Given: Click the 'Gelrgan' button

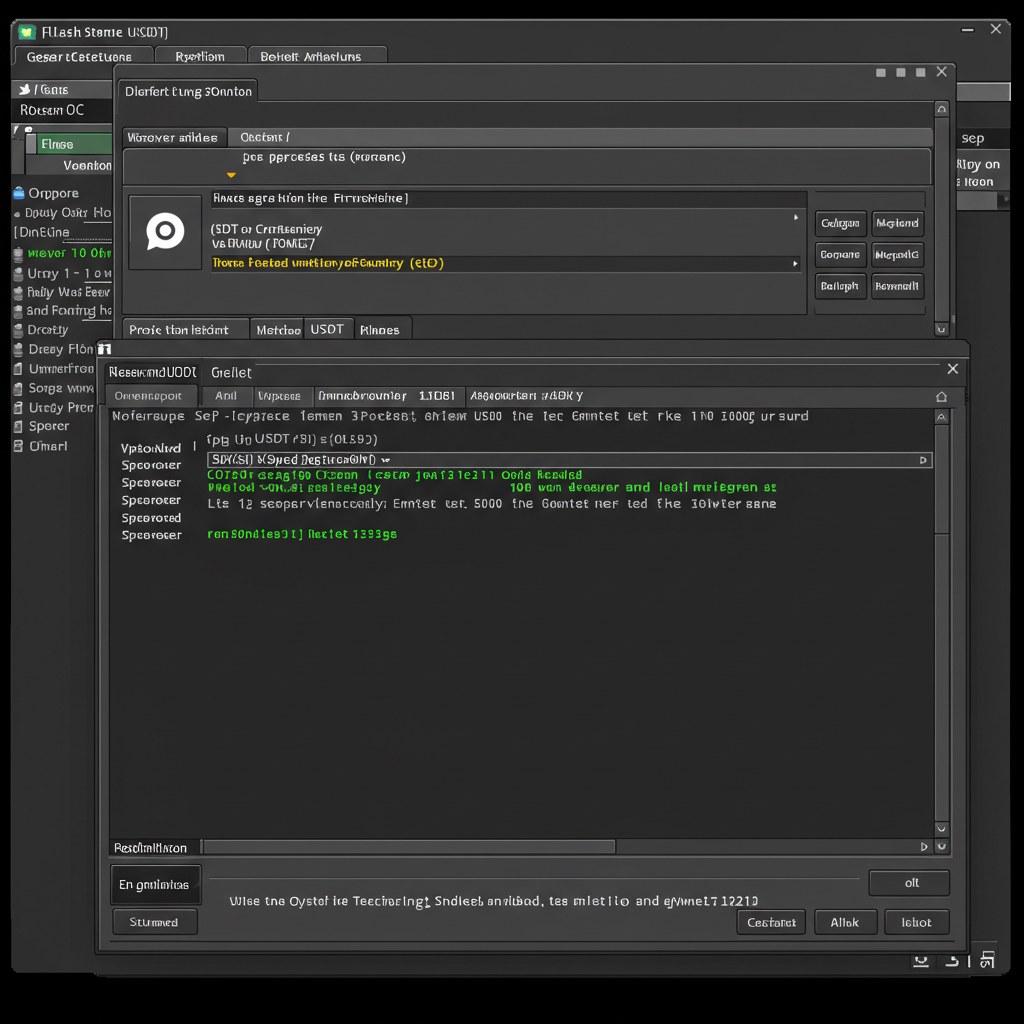Looking at the screenshot, I should click(840, 223).
